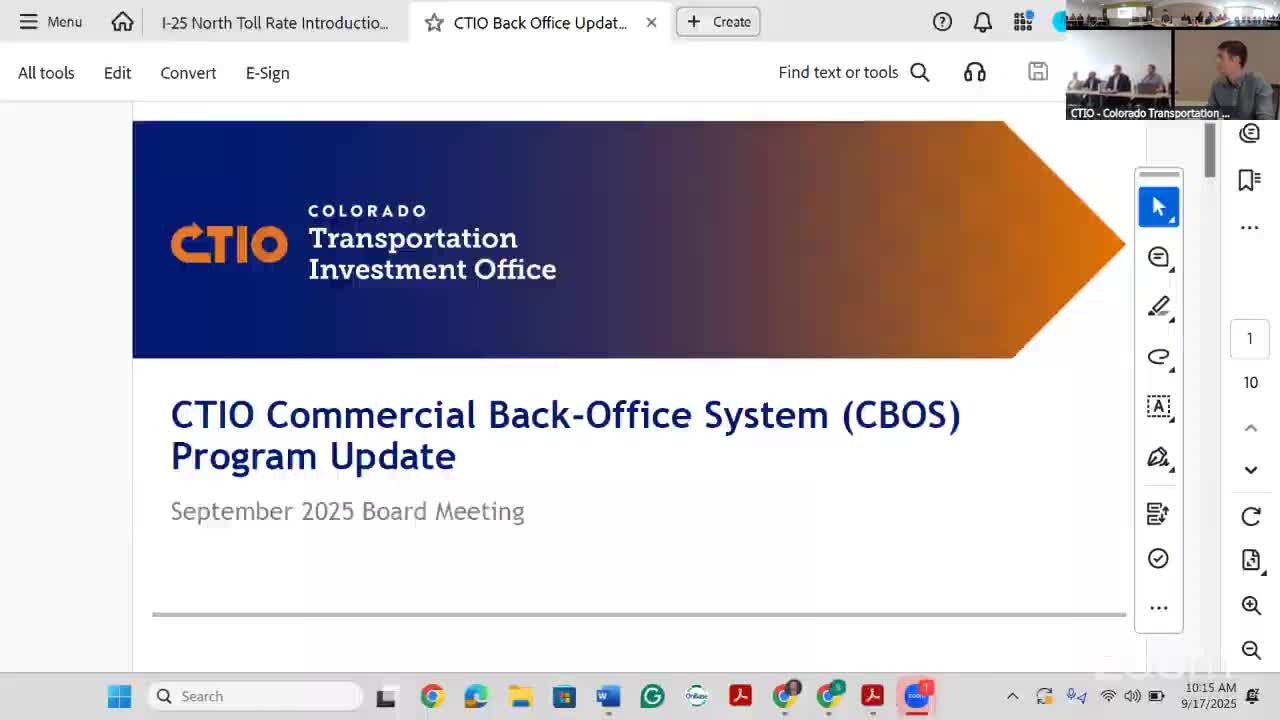Open the Adobe apps grid launcher

(1022, 22)
